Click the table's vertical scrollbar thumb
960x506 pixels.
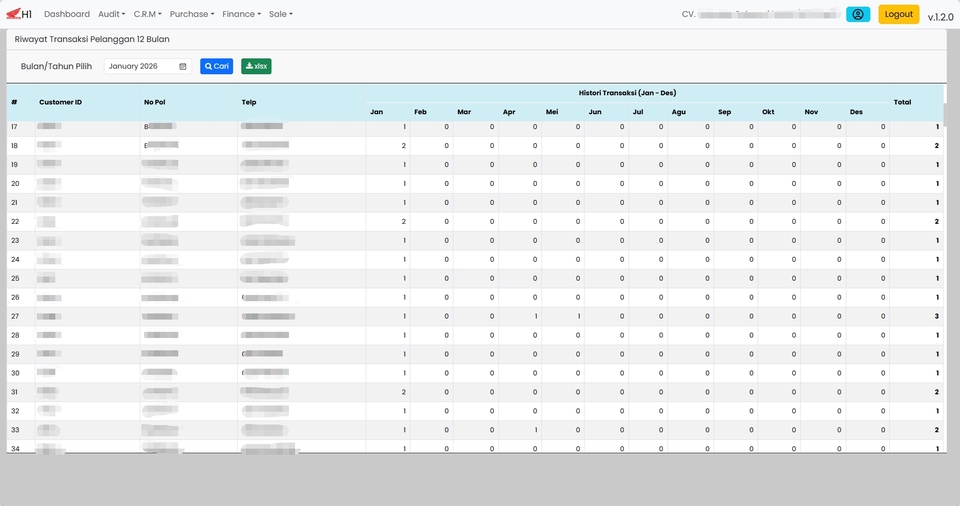[945, 115]
